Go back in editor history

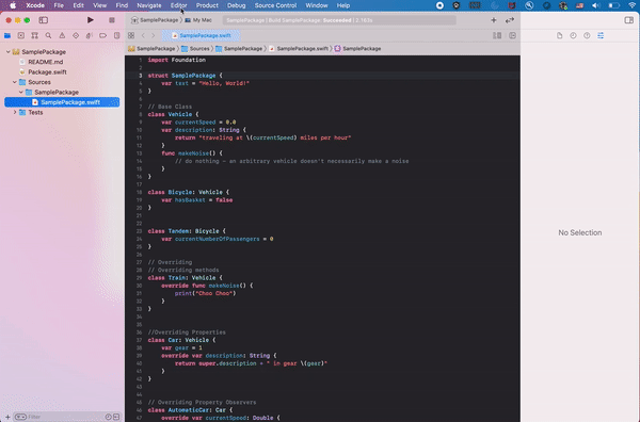click(x=143, y=36)
